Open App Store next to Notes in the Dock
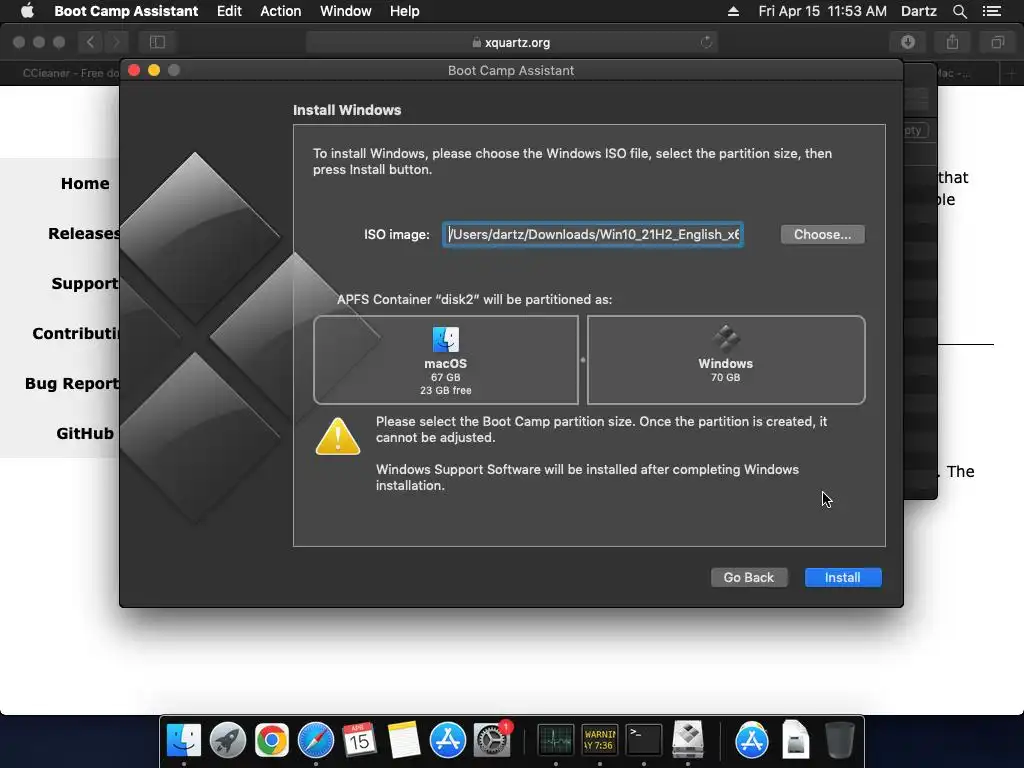The height and width of the screenshot is (768, 1024). [x=448, y=740]
